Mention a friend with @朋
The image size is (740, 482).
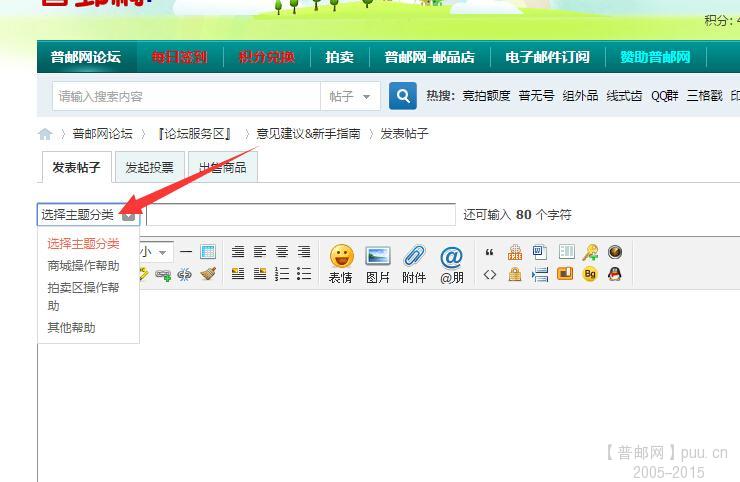[451, 264]
